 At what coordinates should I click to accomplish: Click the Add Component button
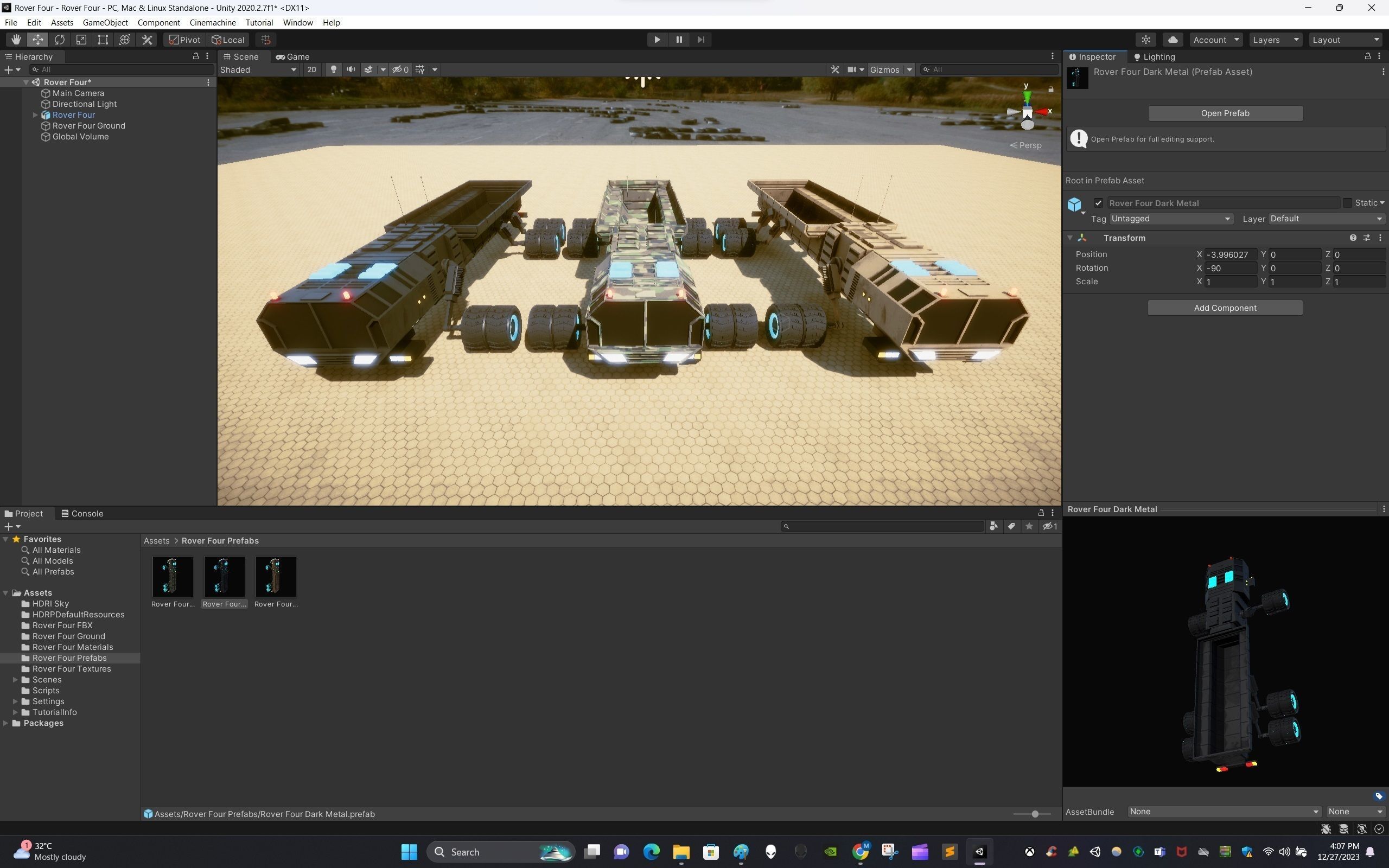(1225, 308)
